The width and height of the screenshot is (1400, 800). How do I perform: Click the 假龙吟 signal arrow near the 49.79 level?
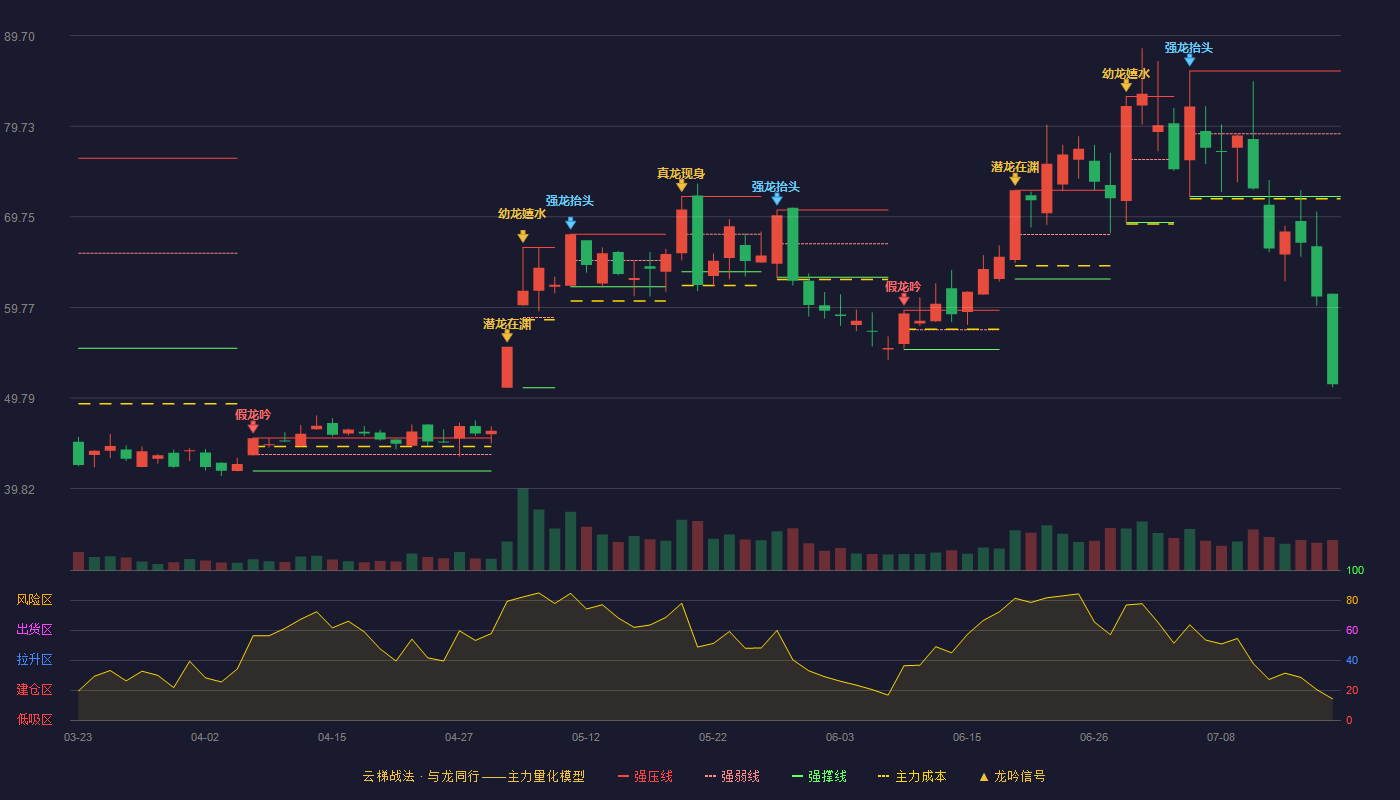point(253,427)
